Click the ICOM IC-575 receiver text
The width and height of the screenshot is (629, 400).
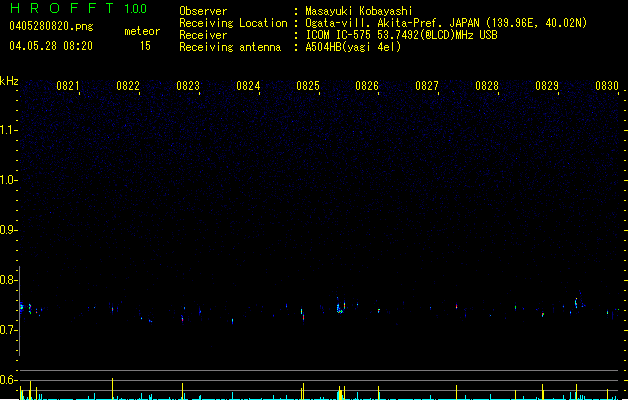[x=402, y=35]
